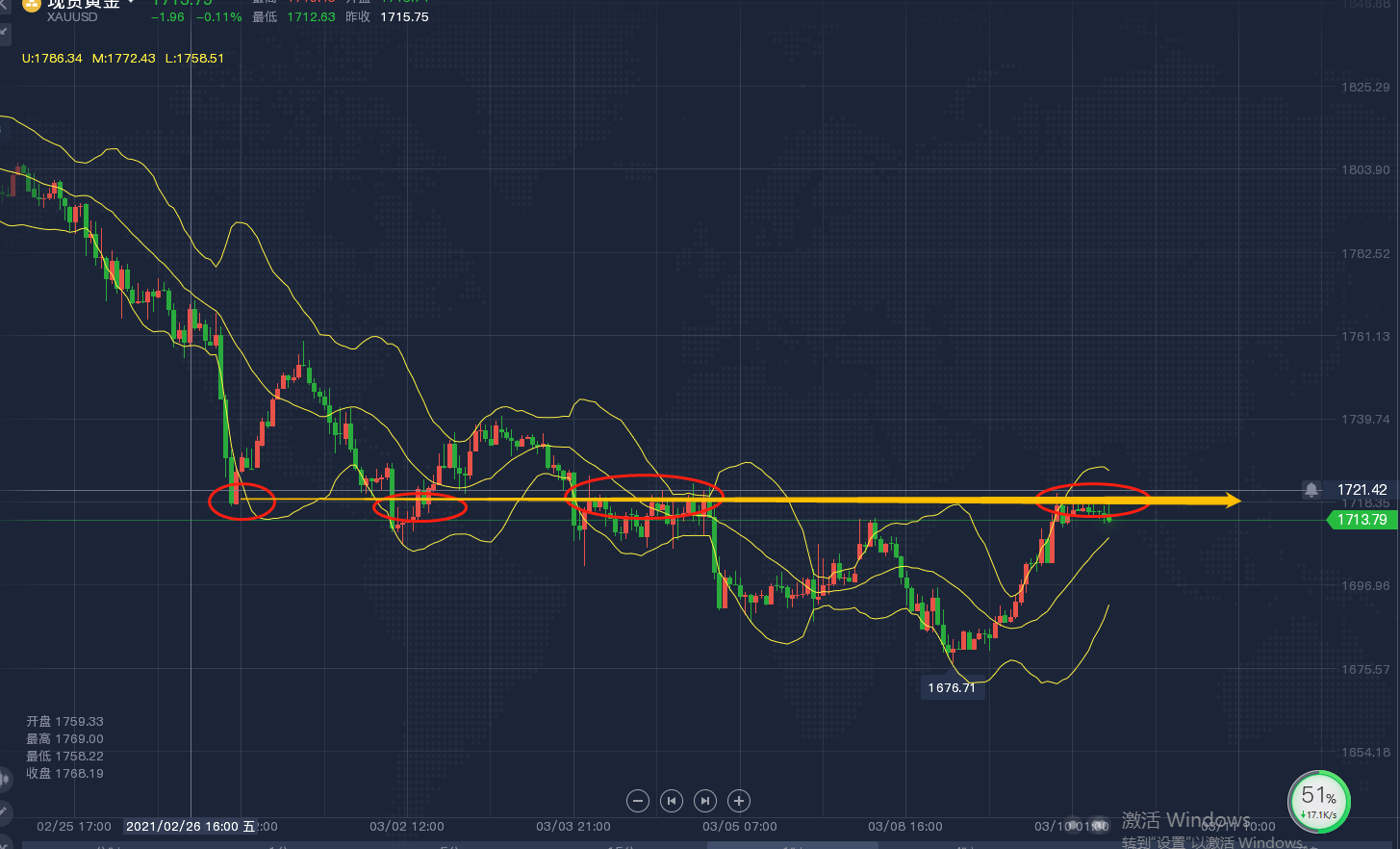Jump to the earliest chart data
The image size is (1400, 849).
coord(672,801)
